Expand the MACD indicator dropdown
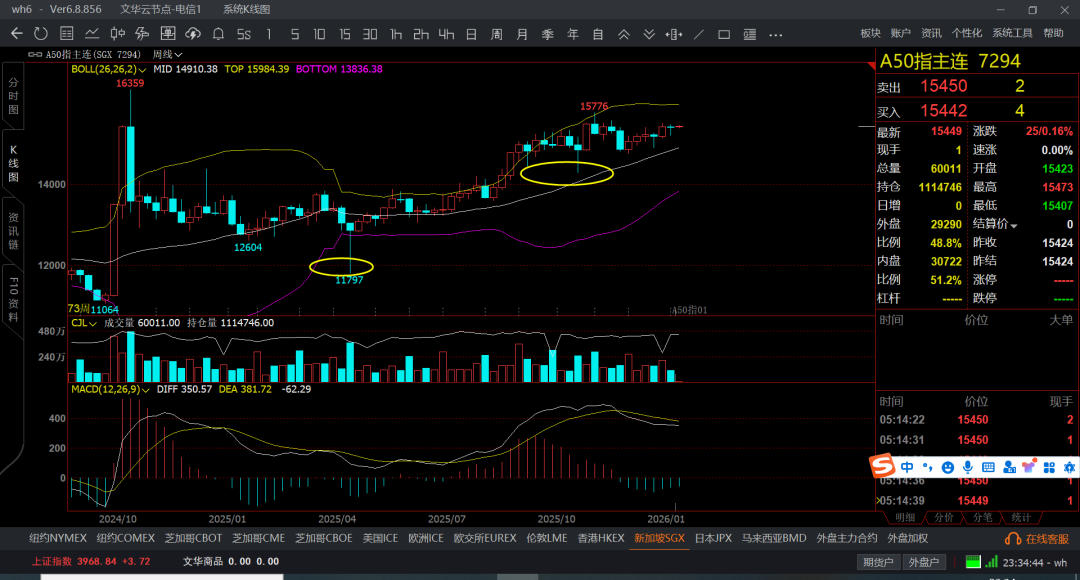This screenshot has width=1080, height=580. 145,390
